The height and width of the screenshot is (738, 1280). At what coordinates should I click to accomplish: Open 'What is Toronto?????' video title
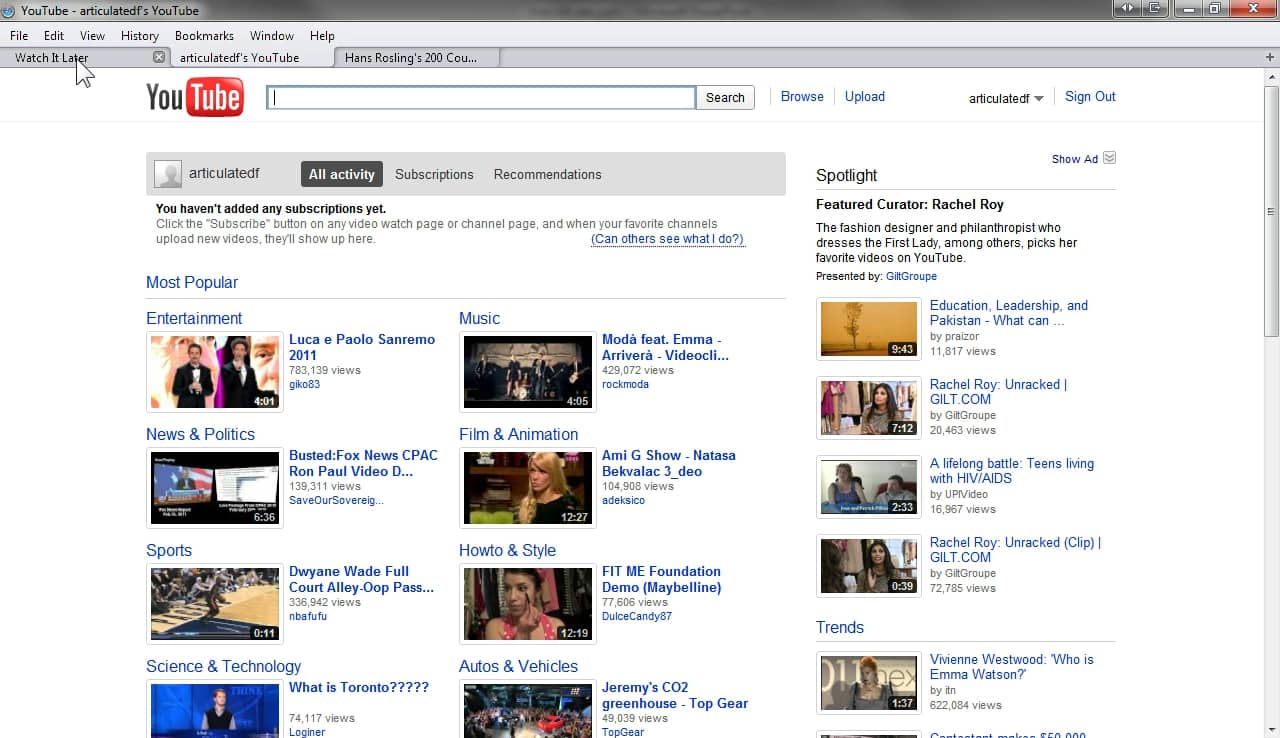[359, 687]
